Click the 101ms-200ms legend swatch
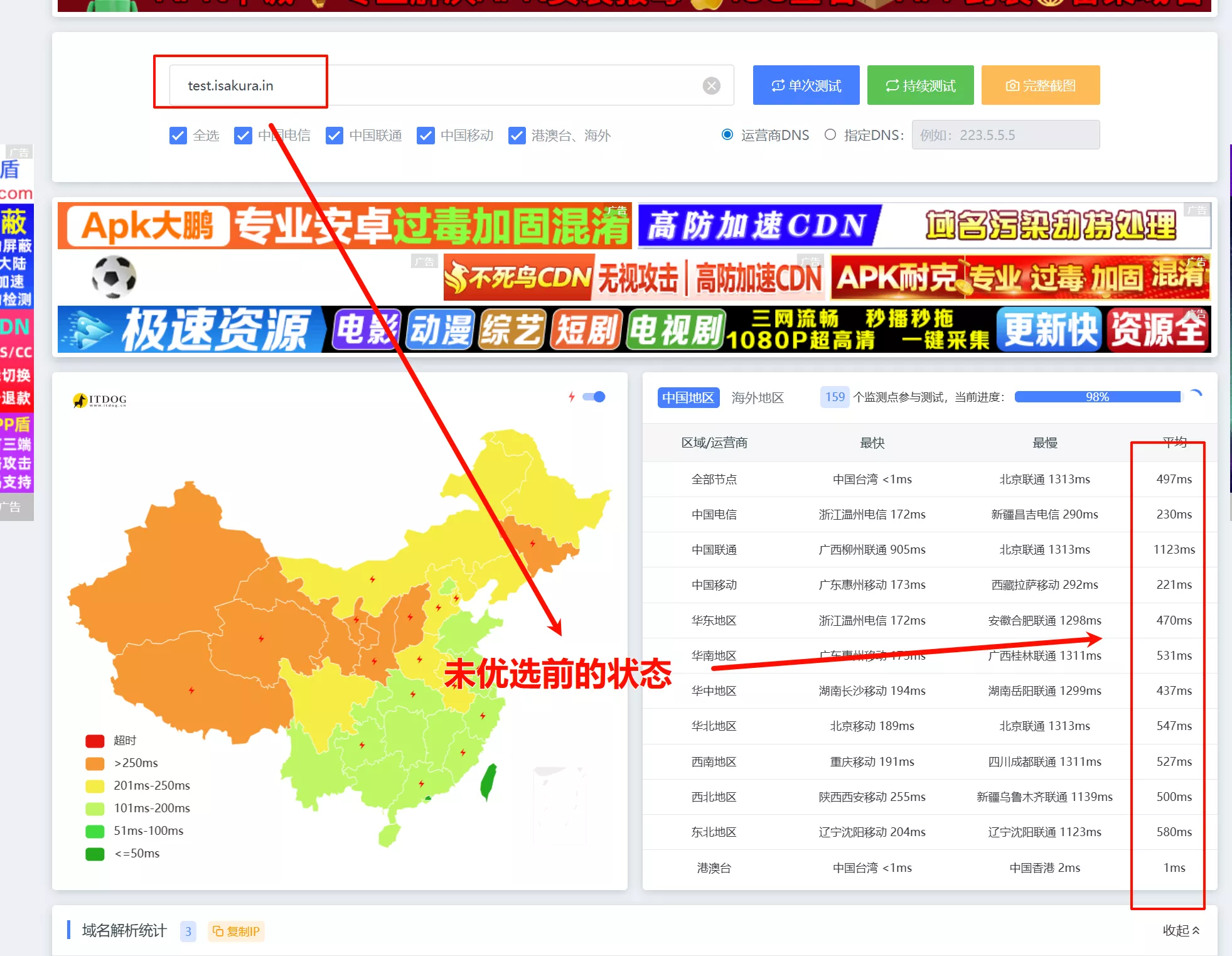The height and width of the screenshot is (956, 1232). pos(95,808)
